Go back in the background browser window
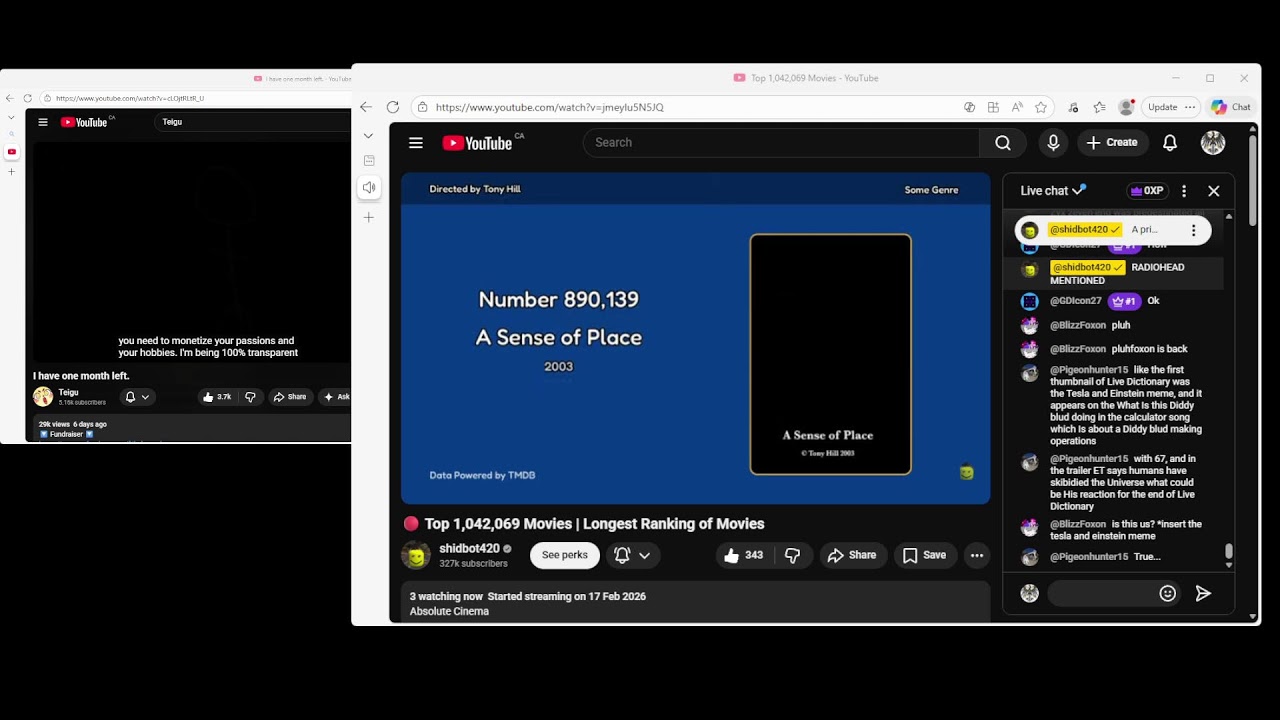 coord(10,98)
